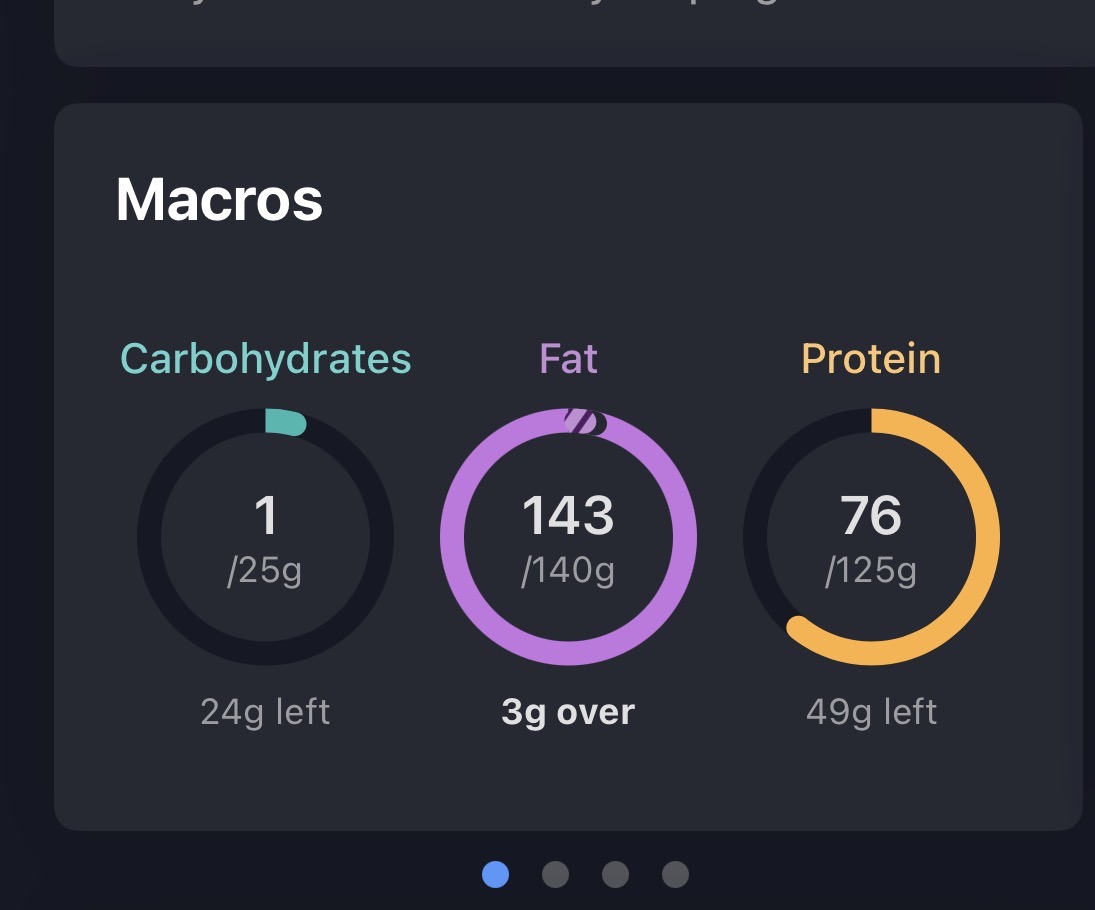The image size is (1095, 910).
Task: Tap the Fat label
Action: click(x=568, y=359)
